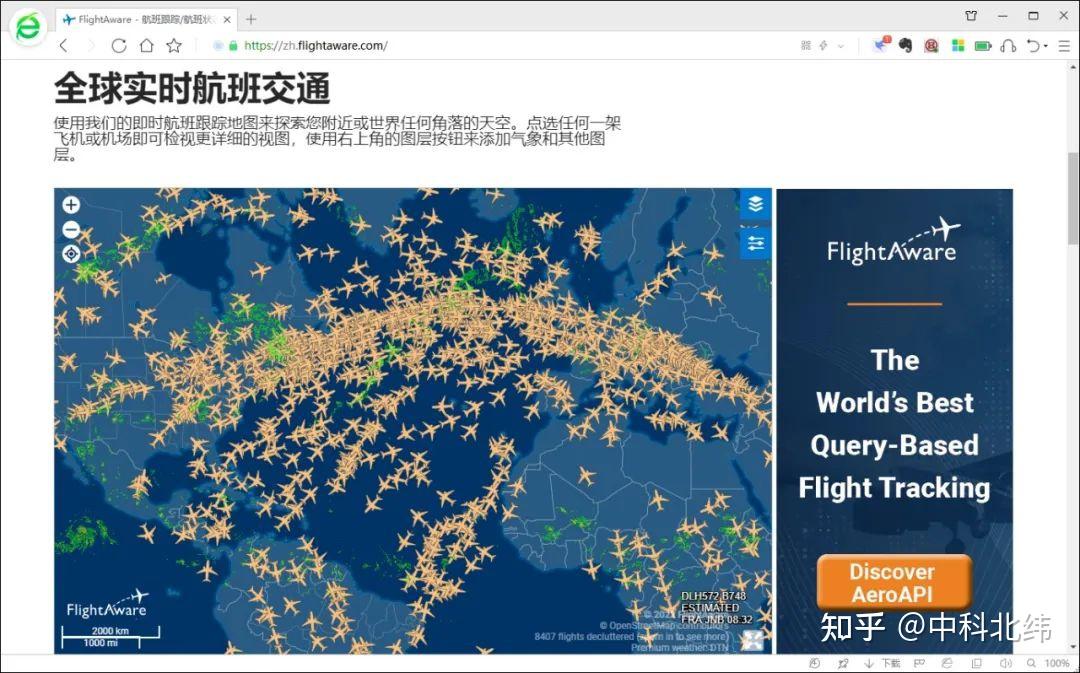Click the heading 全球实时航班交通
1080x673 pixels.
pyautogui.click(x=192, y=88)
